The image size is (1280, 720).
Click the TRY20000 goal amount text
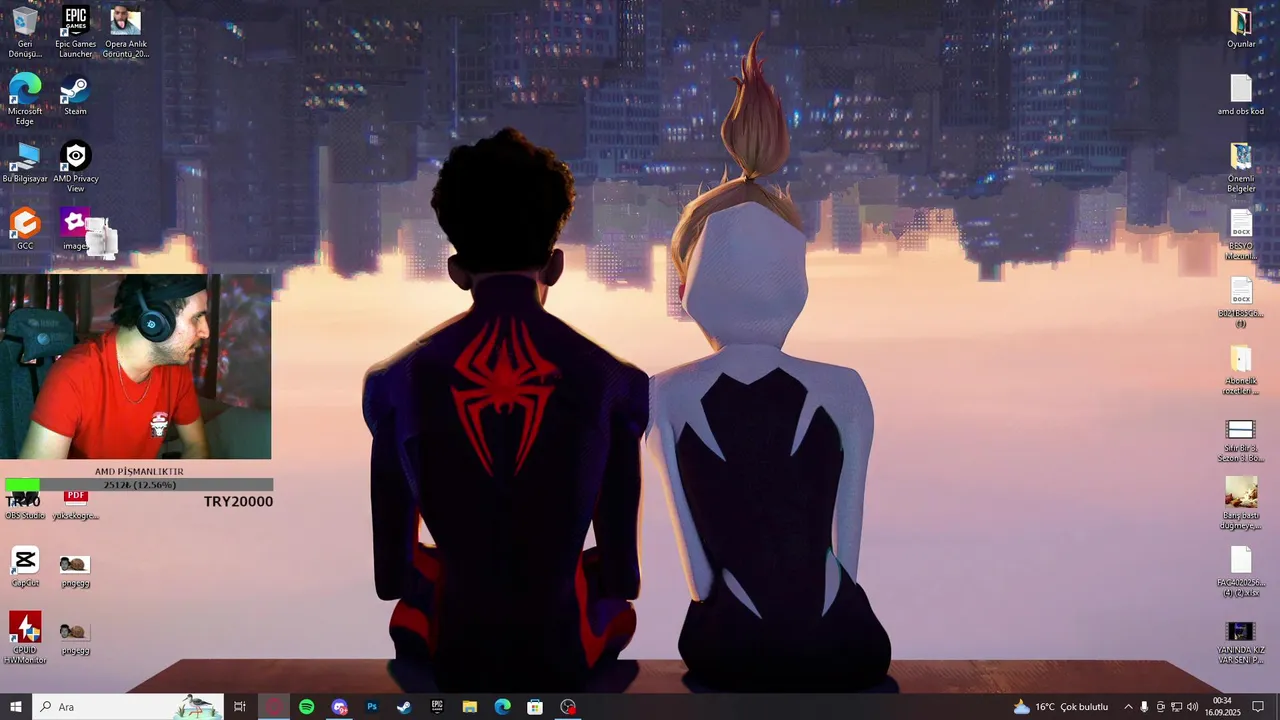238,502
